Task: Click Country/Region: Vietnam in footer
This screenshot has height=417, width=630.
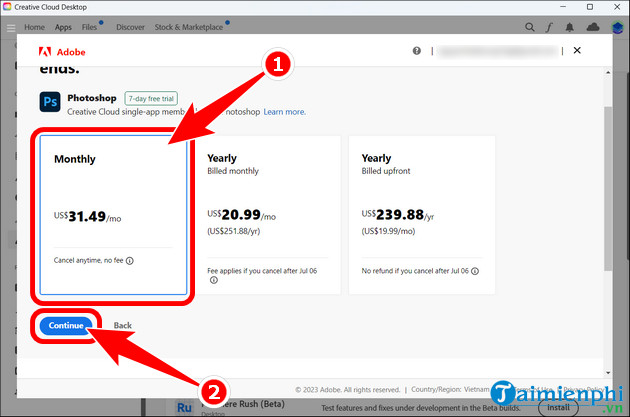Action: pos(450,390)
